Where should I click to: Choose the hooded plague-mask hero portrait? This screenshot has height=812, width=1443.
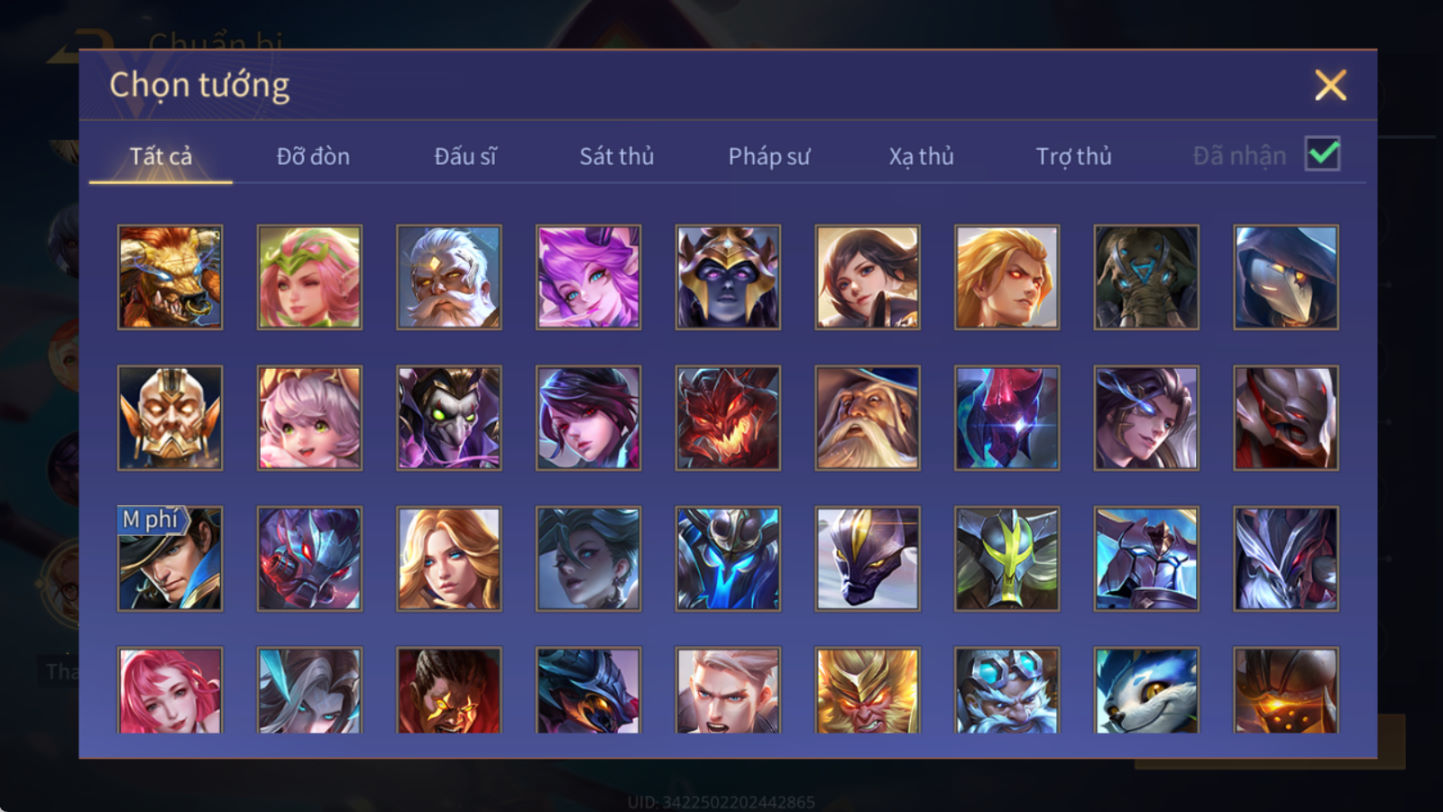(1286, 277)
